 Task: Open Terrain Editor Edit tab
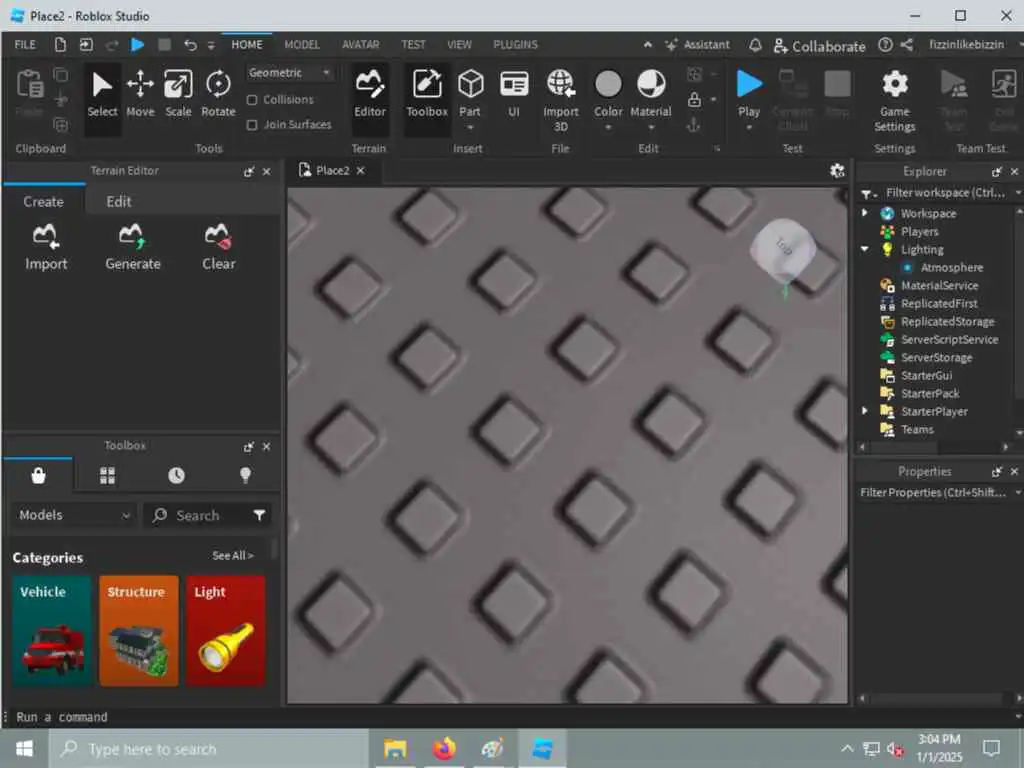(x=119, y=202)
